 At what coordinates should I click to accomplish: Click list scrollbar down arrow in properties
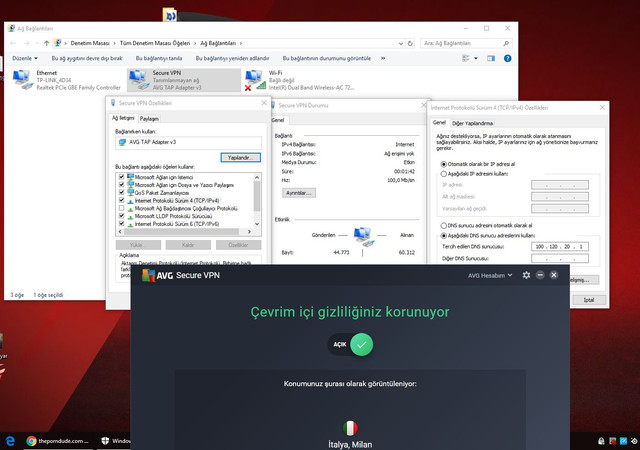tap(257, 224)
